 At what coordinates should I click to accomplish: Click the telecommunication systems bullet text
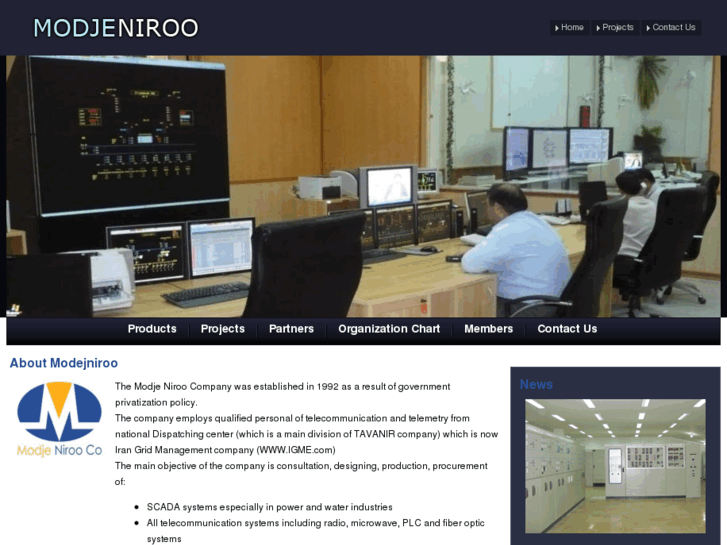tap(315, 531)
